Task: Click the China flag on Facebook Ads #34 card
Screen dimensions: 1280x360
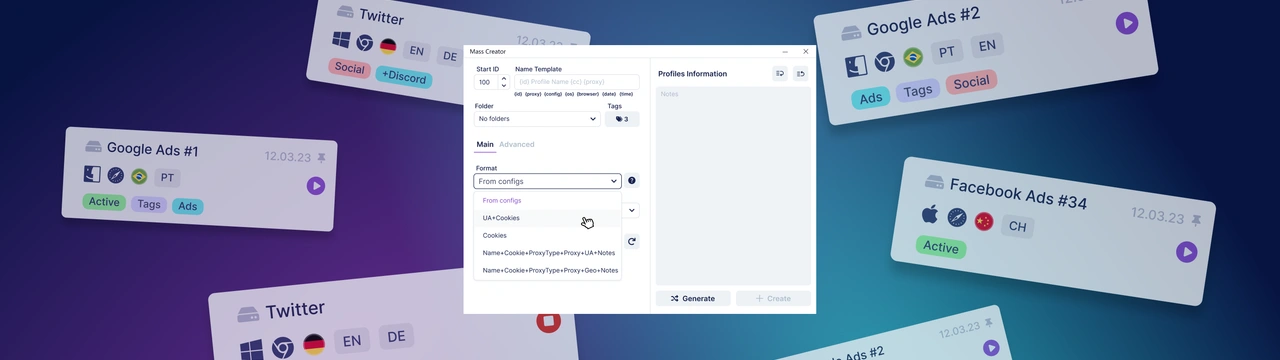Action: pyautogui.click(x=984, y=221)
